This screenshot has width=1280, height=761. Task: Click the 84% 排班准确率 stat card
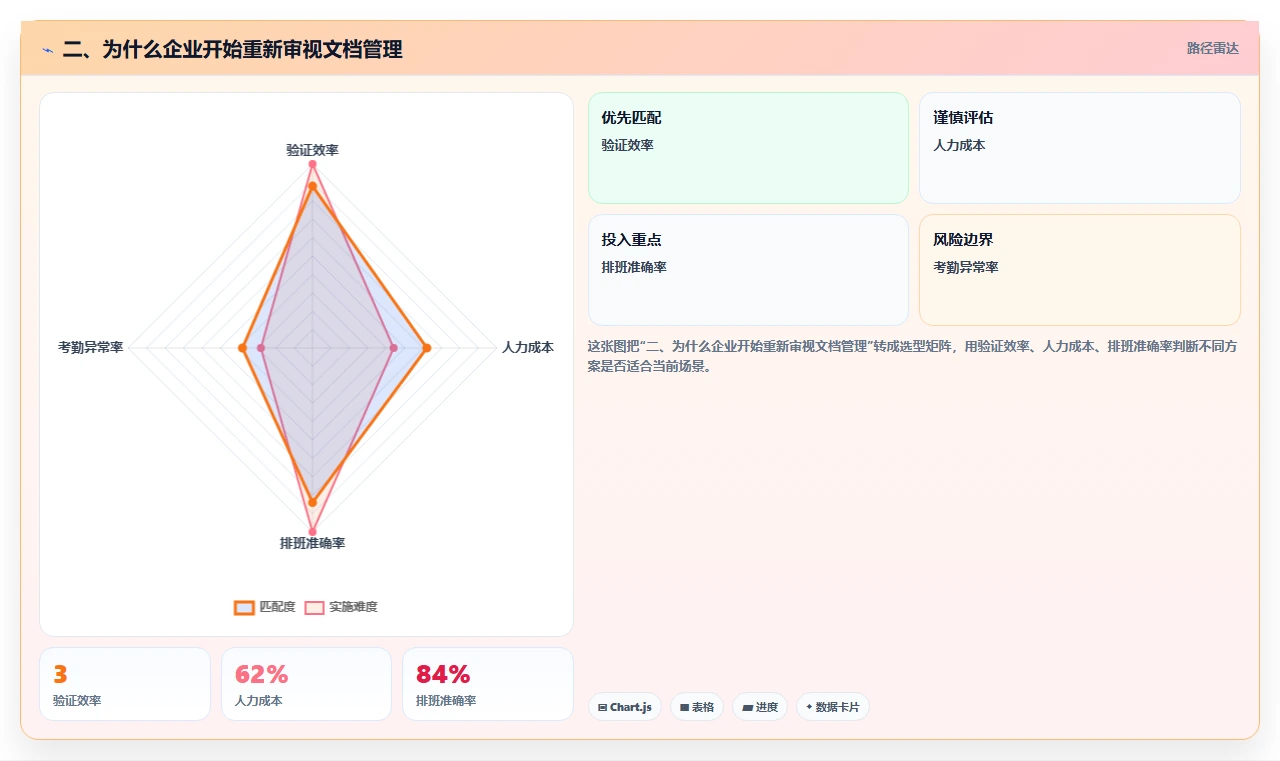[x=488, y=684]
